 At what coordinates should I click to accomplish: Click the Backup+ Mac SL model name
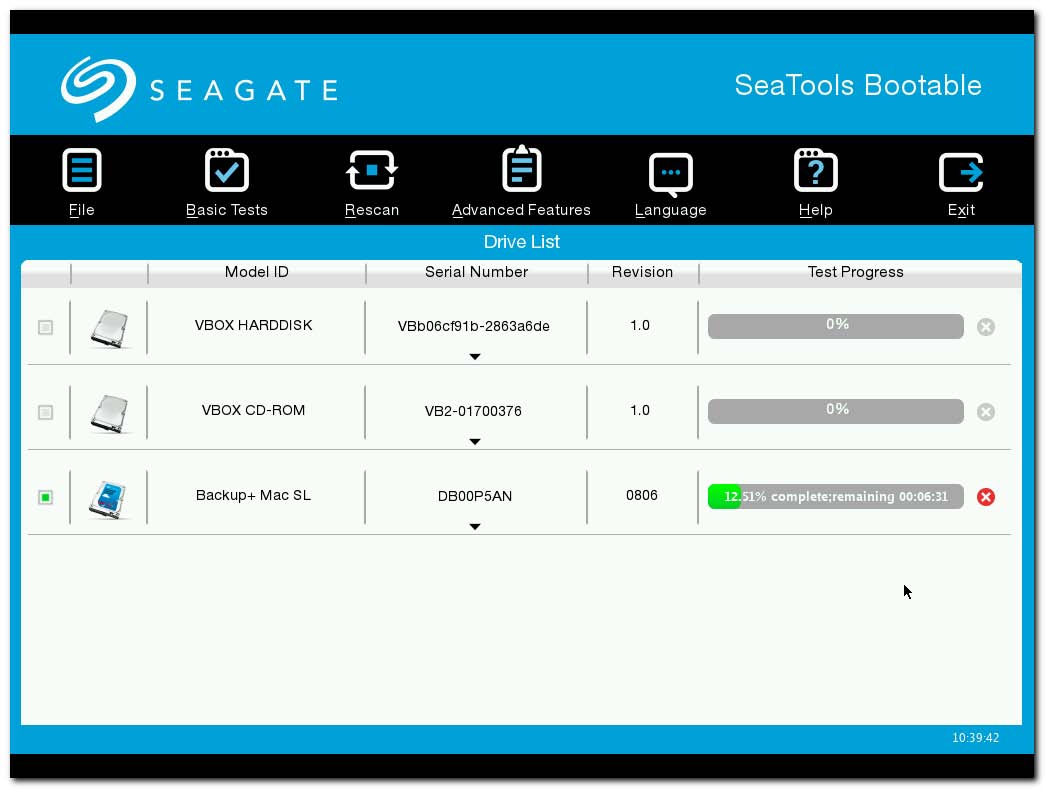click(253, 495)
